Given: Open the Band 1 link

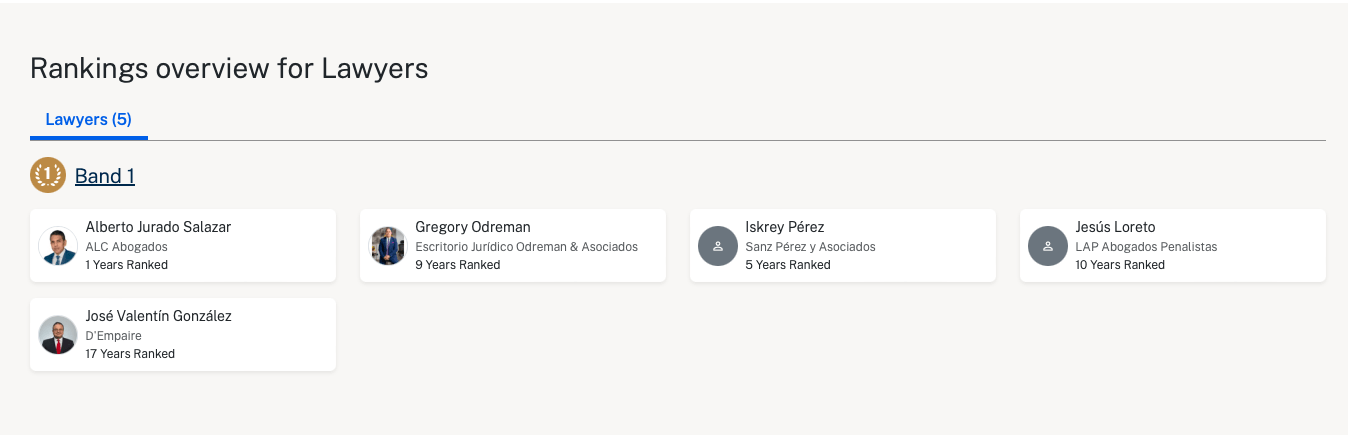Looking at the screenshot, I should [105, 176].
